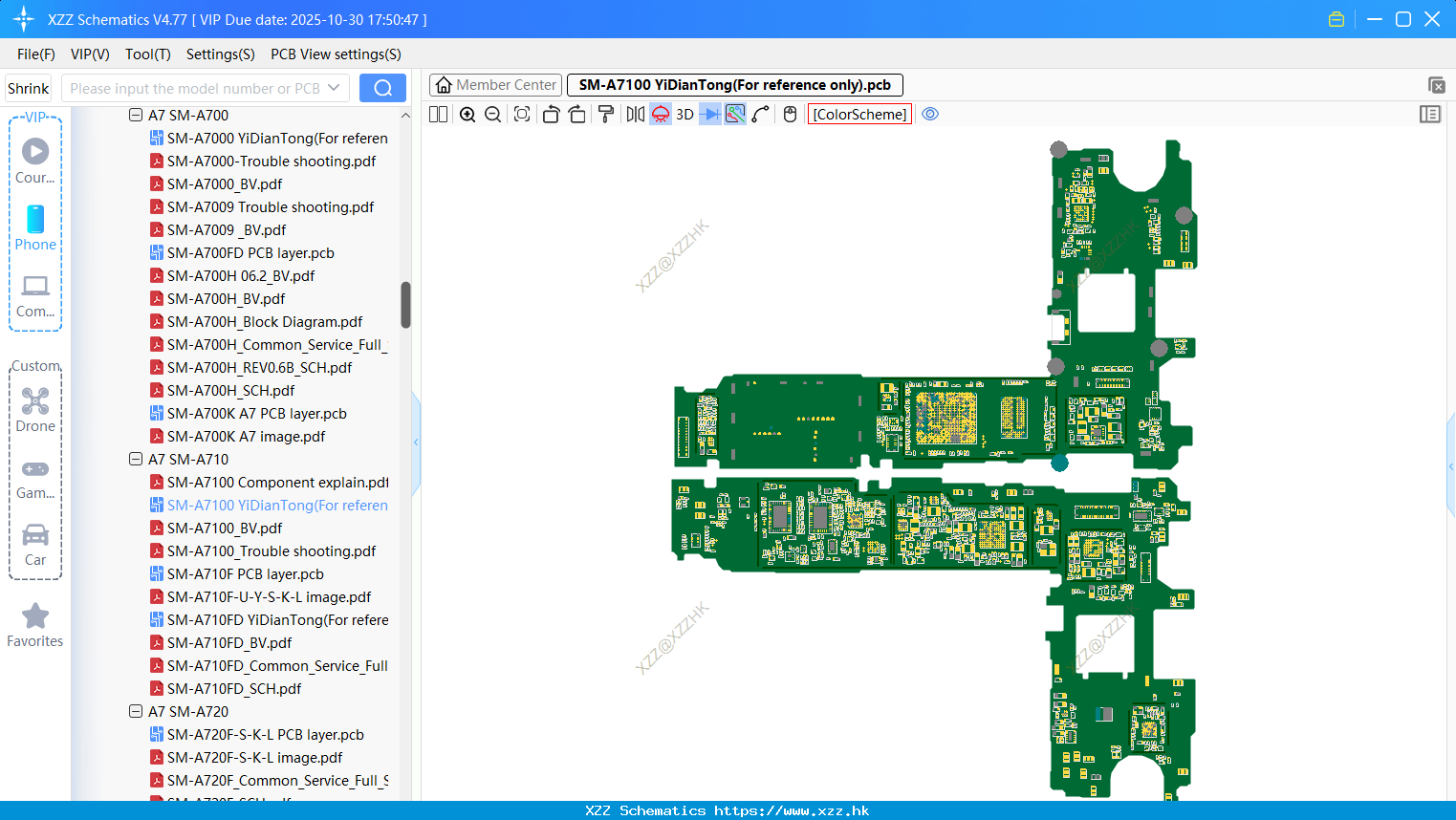Open the Car category
Screen dimensions: 1456x820
(x=35, y=545)
